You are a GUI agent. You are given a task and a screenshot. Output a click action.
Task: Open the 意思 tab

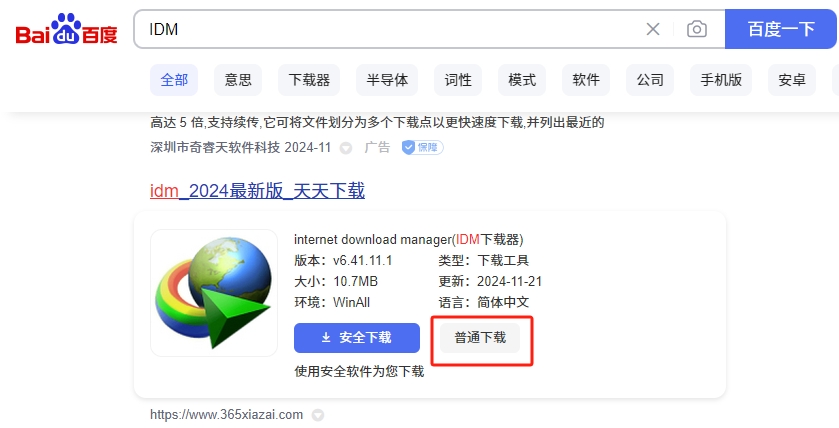(x=238, y=80)
